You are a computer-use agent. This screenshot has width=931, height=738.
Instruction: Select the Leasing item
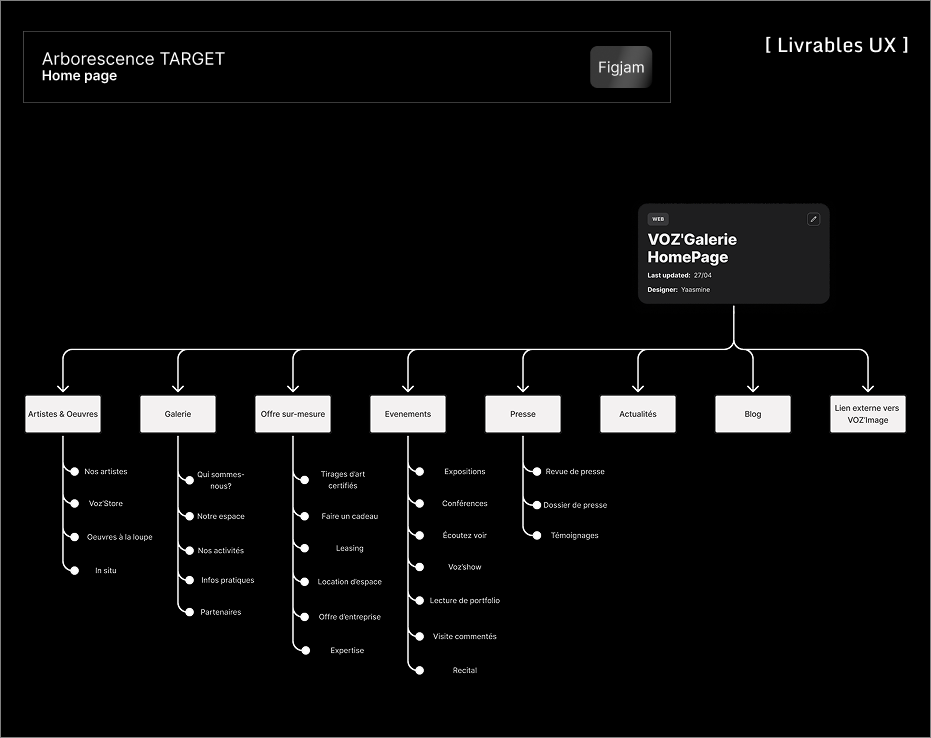coord(350,549)
